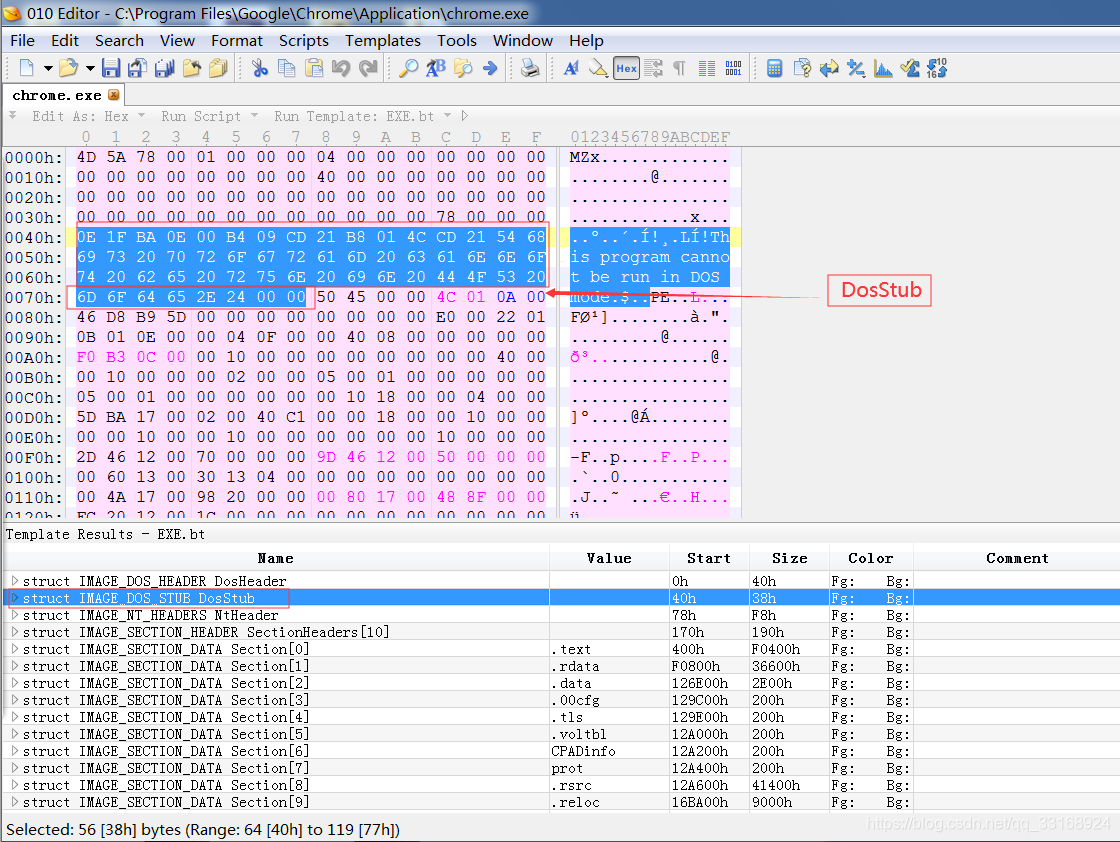
Task: Click the Color cell of Section[9] row
Action: [871, 802]
